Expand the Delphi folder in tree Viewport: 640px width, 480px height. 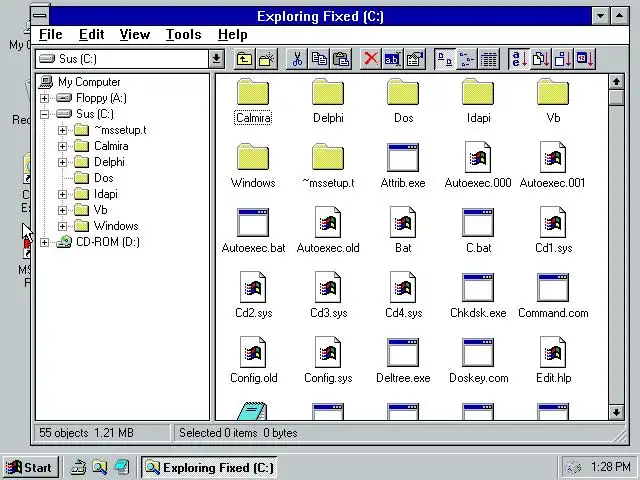coord(62,162)
